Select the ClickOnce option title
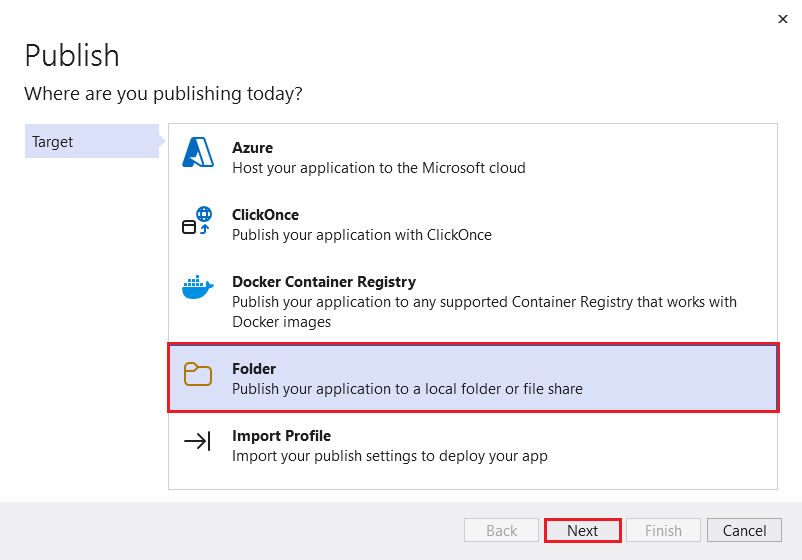Viewport: 802px width, 560px height. (x=265, y=215)
